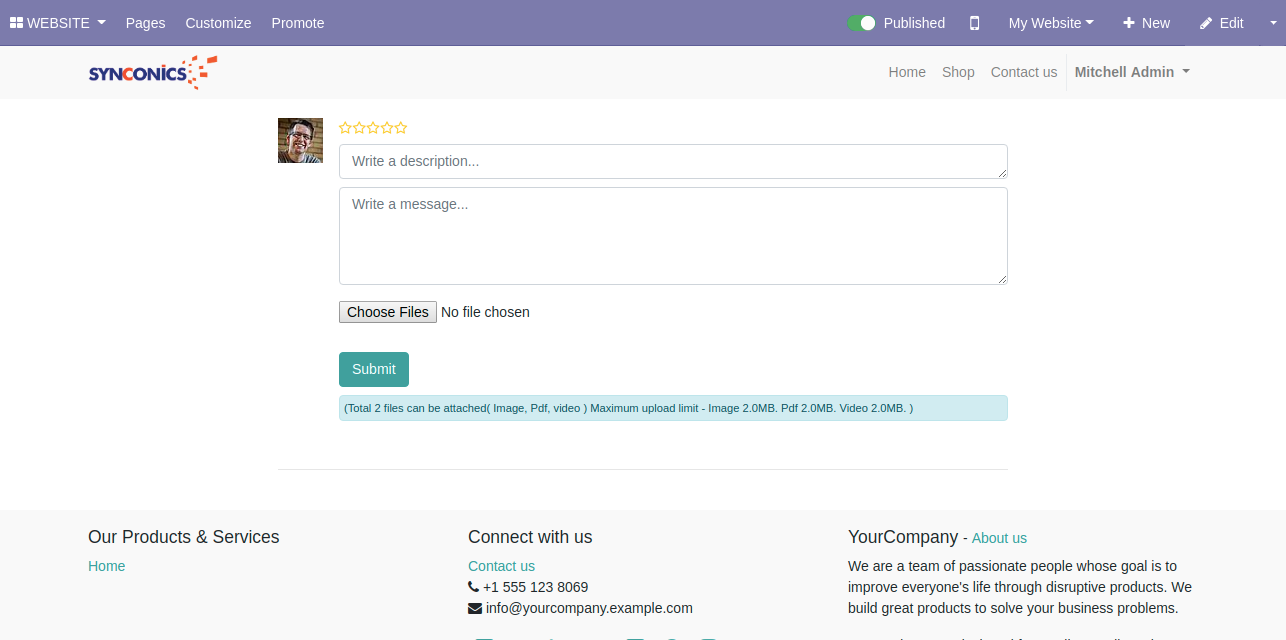The height and width of the screenshot is (640, 1286).
Task: Toggle the Published switch
Action: [861, 23]
